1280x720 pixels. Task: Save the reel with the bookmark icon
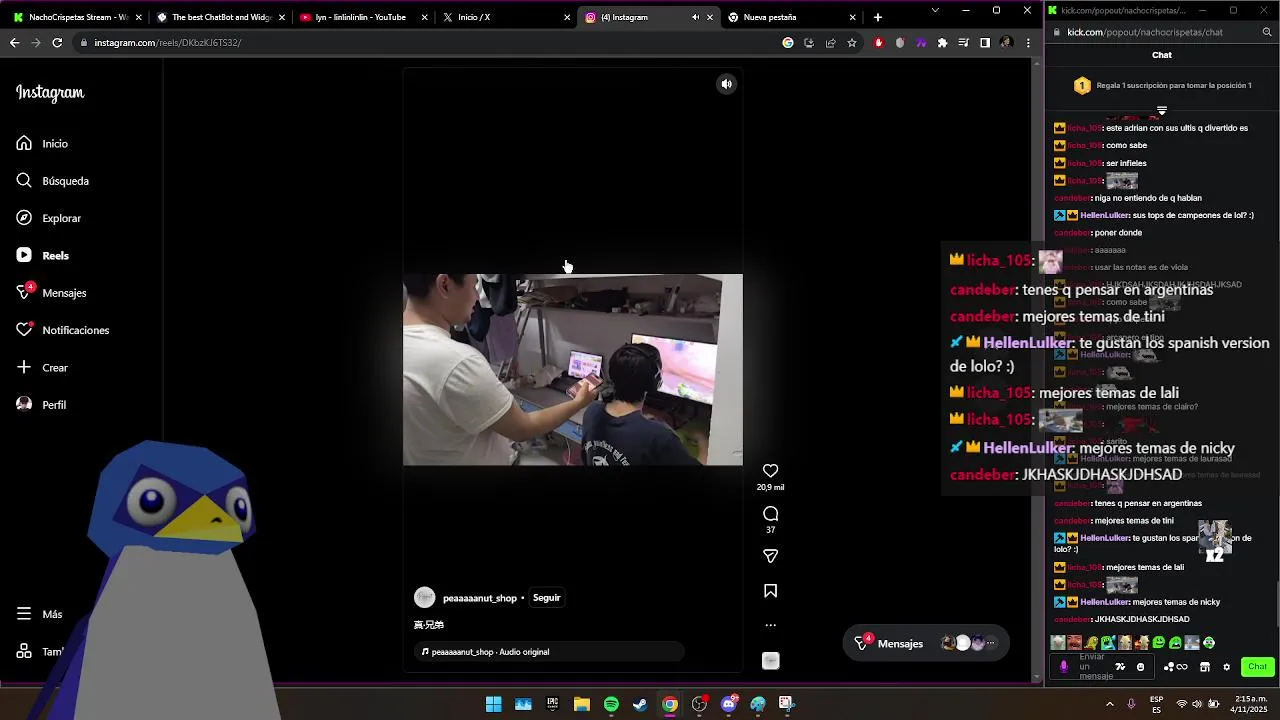(x=770, y=591)
